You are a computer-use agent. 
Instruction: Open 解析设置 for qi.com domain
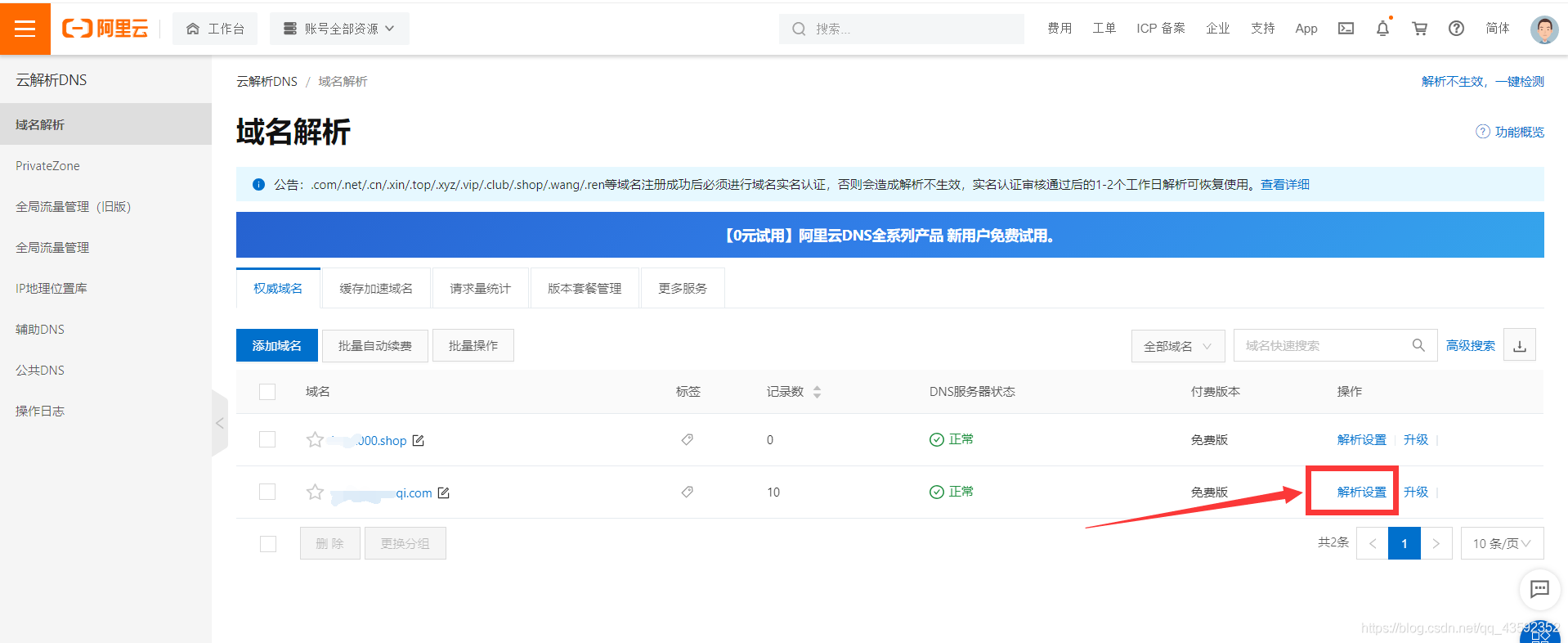[1361, 492]
